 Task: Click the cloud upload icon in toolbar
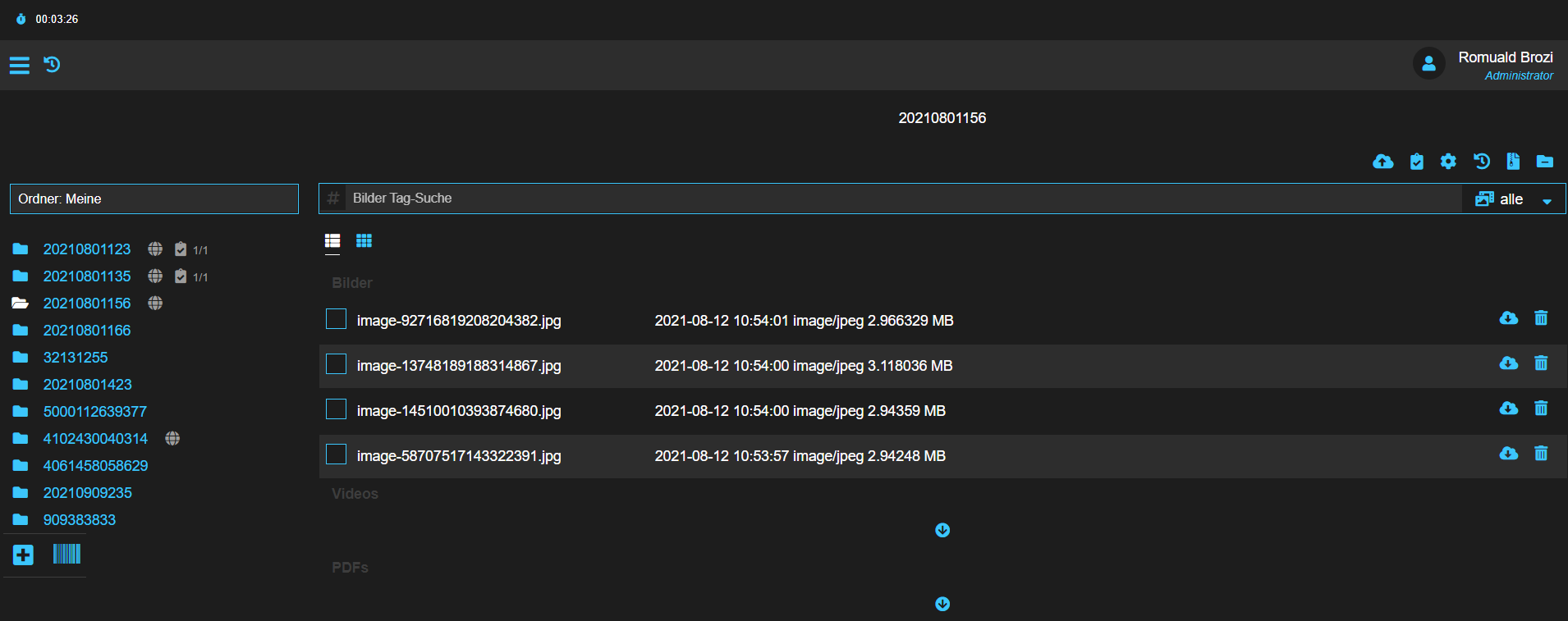click(1382, 162)
